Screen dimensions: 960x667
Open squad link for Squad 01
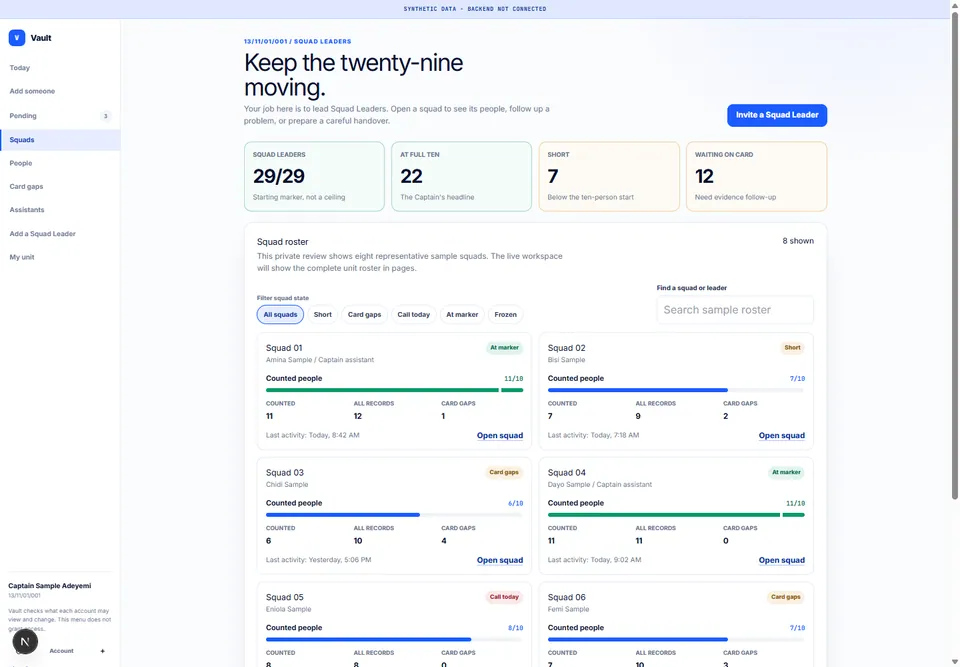[500, 435]
